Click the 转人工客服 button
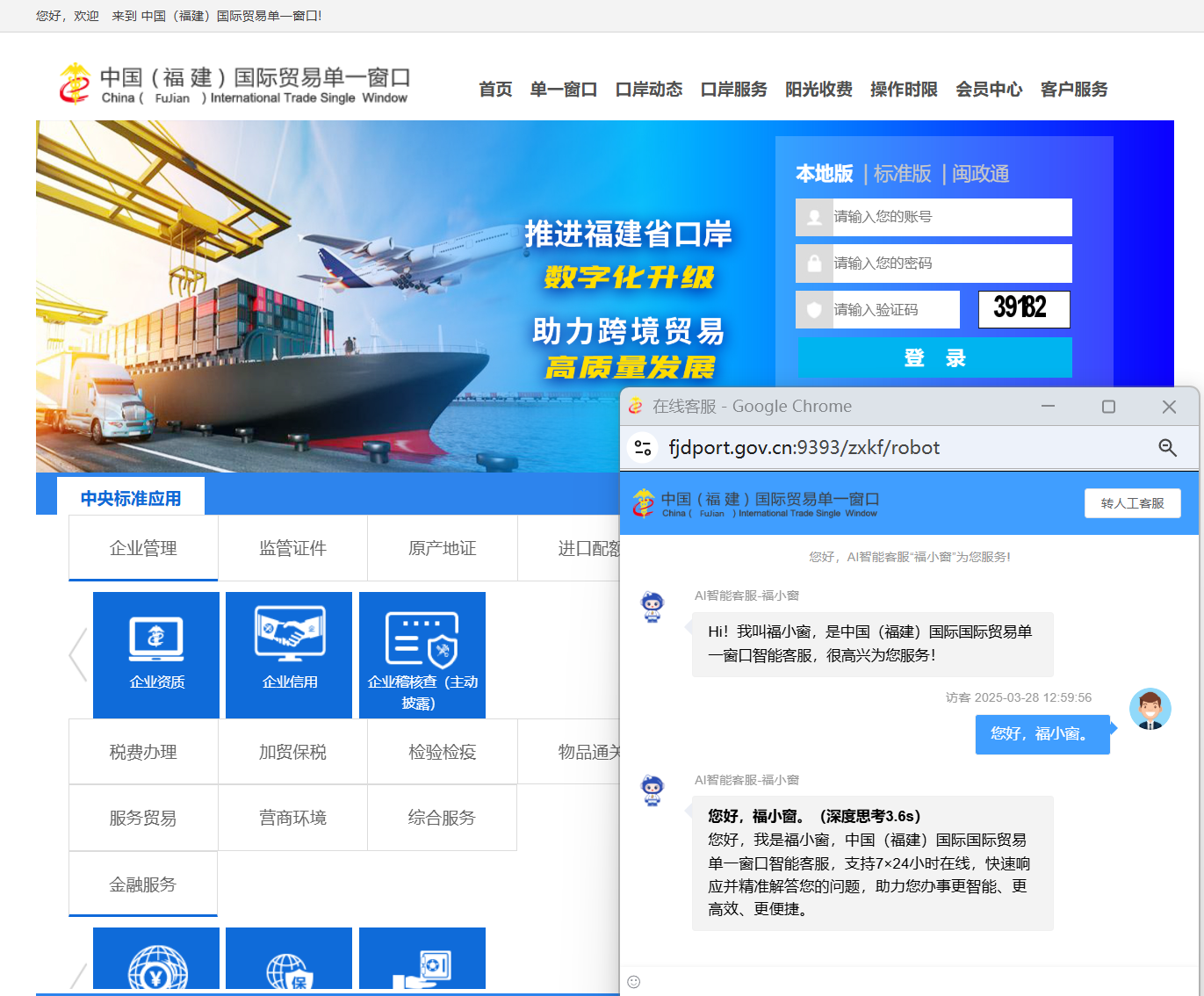Image resolution: width=1204 pixels, height=996 pixels. [x=1132, y=503]
